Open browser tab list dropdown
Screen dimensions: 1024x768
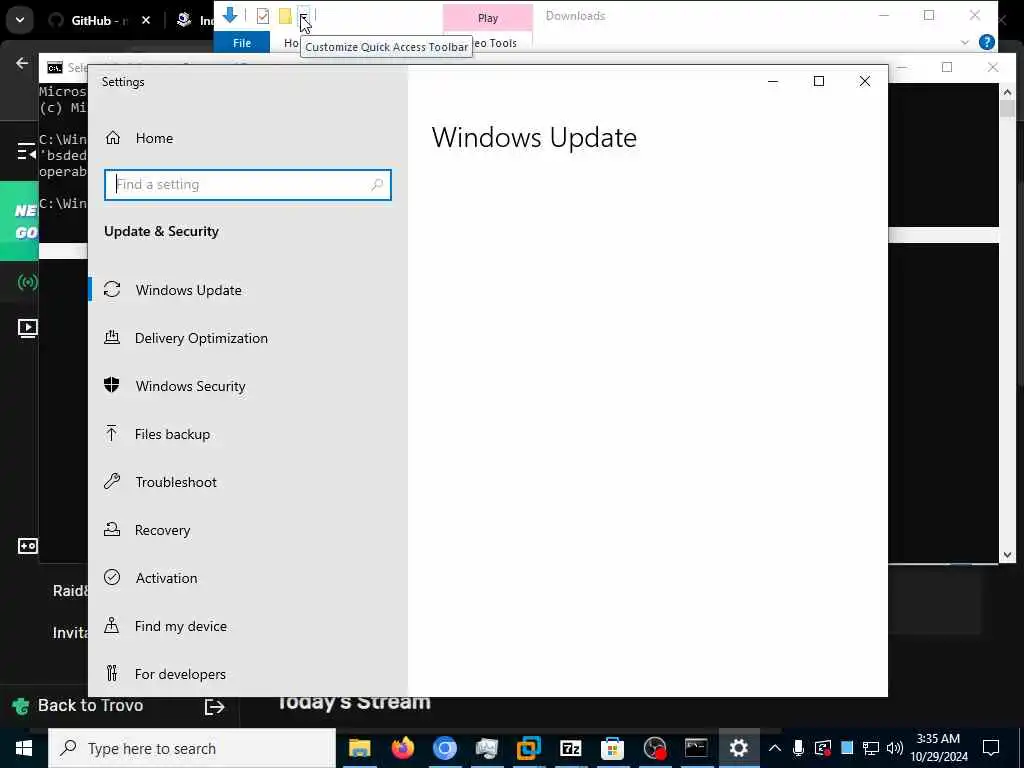(x=20, y=20)
